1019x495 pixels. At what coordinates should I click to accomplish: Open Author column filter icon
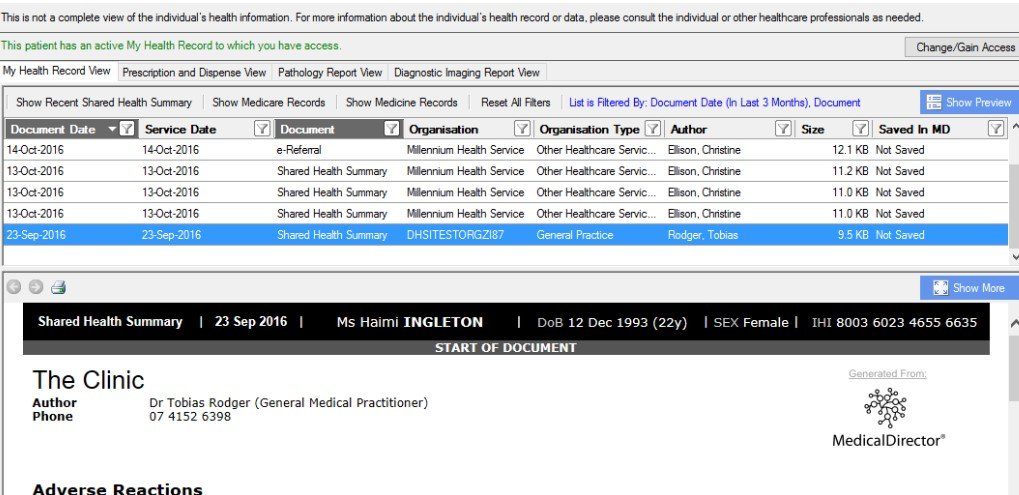coord(783,129)
